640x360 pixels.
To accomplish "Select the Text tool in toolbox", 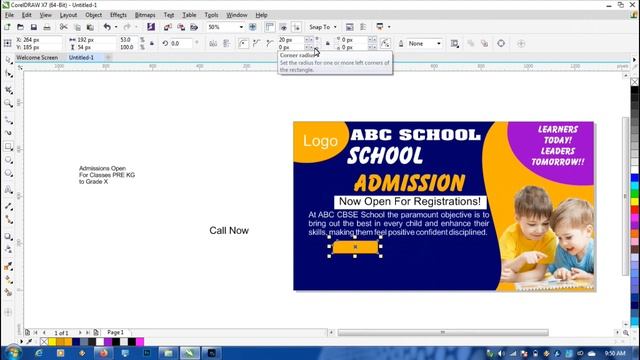I will click(8, 189).
